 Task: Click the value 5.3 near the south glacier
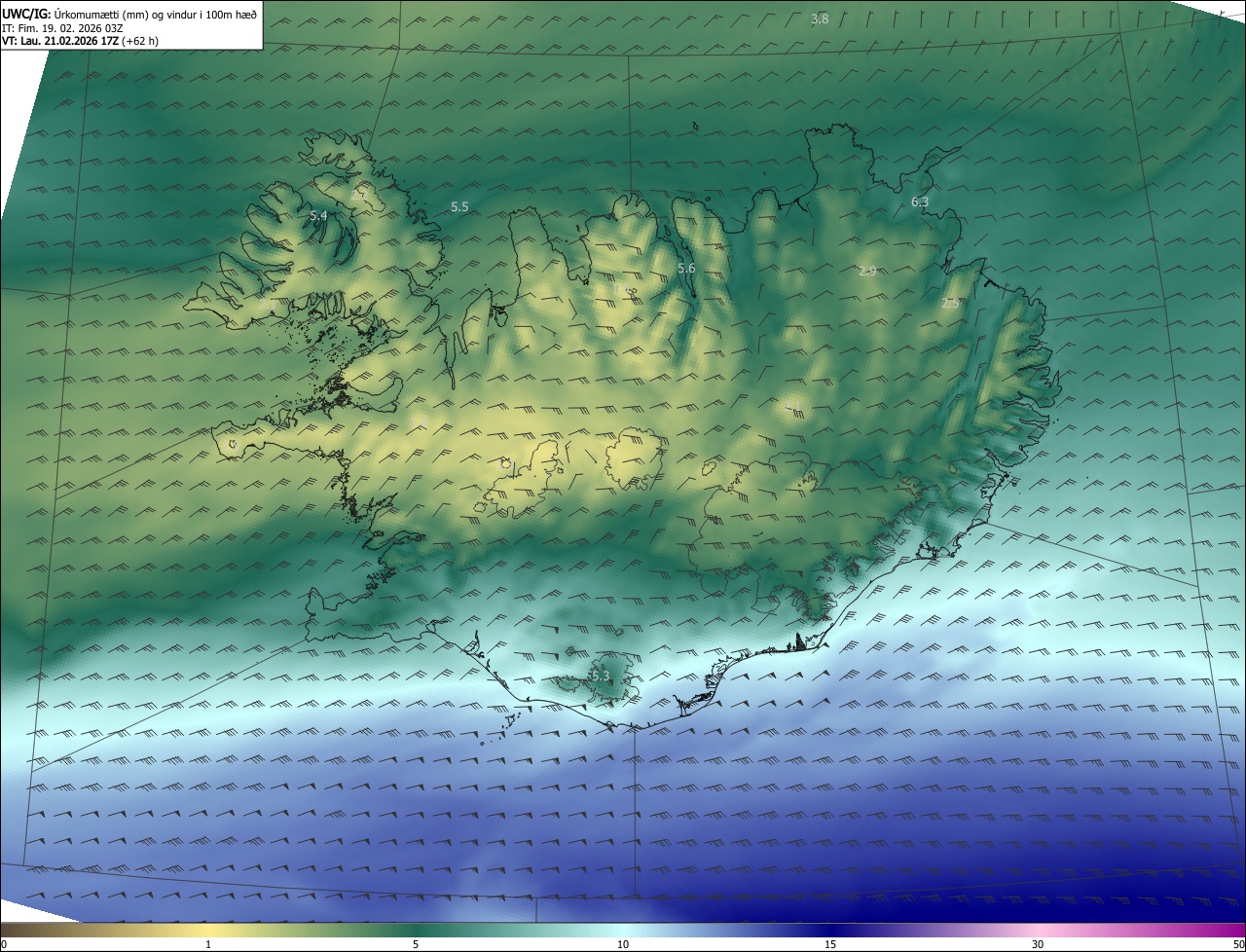click(x=600, y=675)
